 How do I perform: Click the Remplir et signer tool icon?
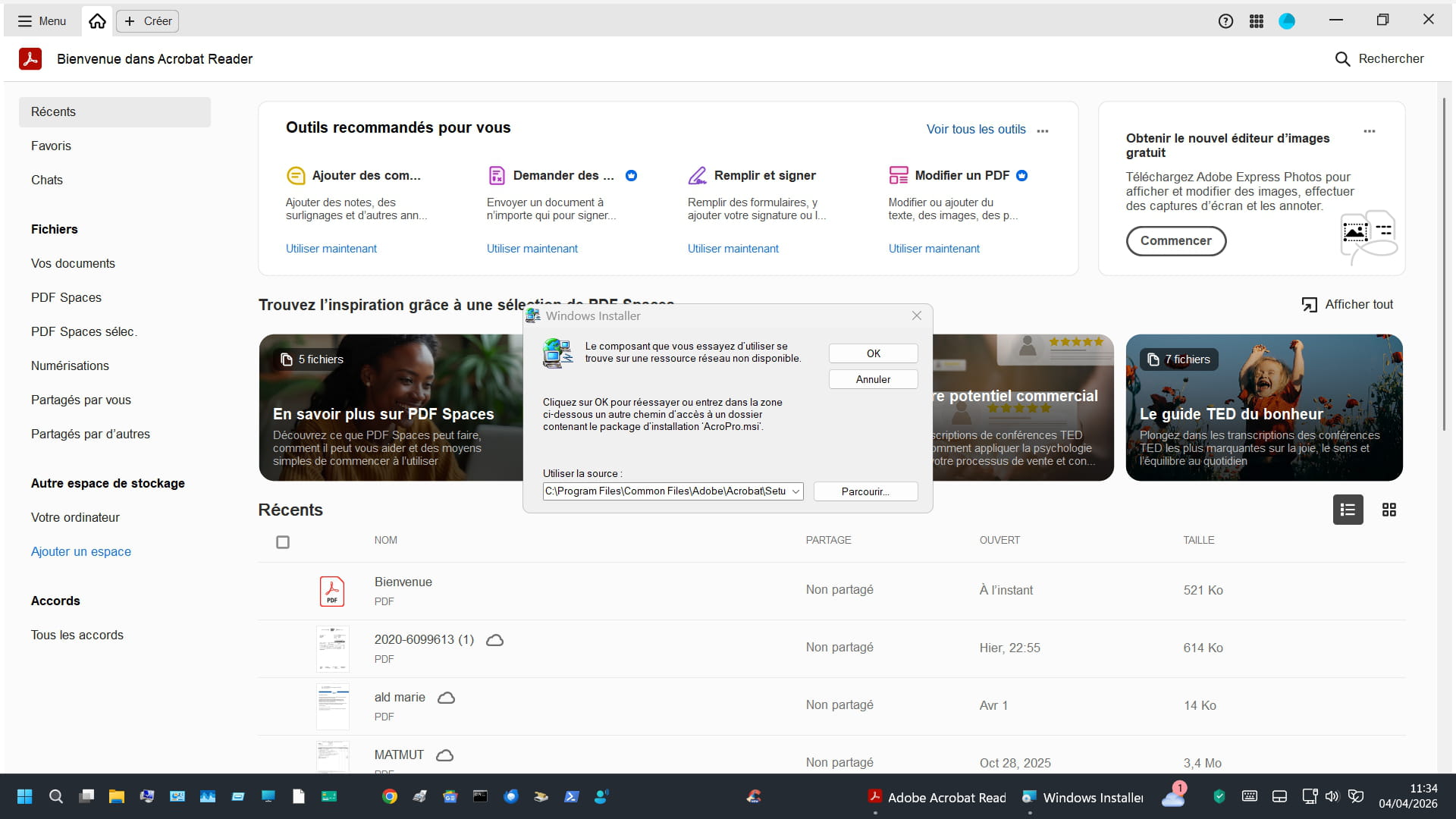[x=697, y=175]
